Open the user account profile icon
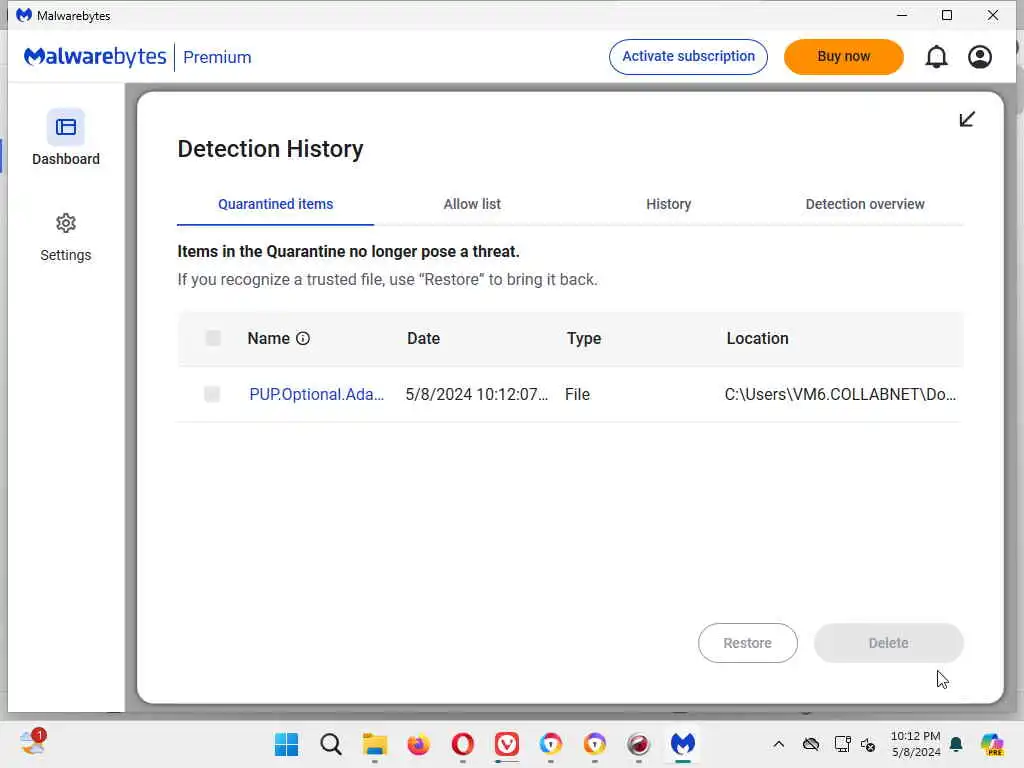1024x768 pixels. pos(980,57)
